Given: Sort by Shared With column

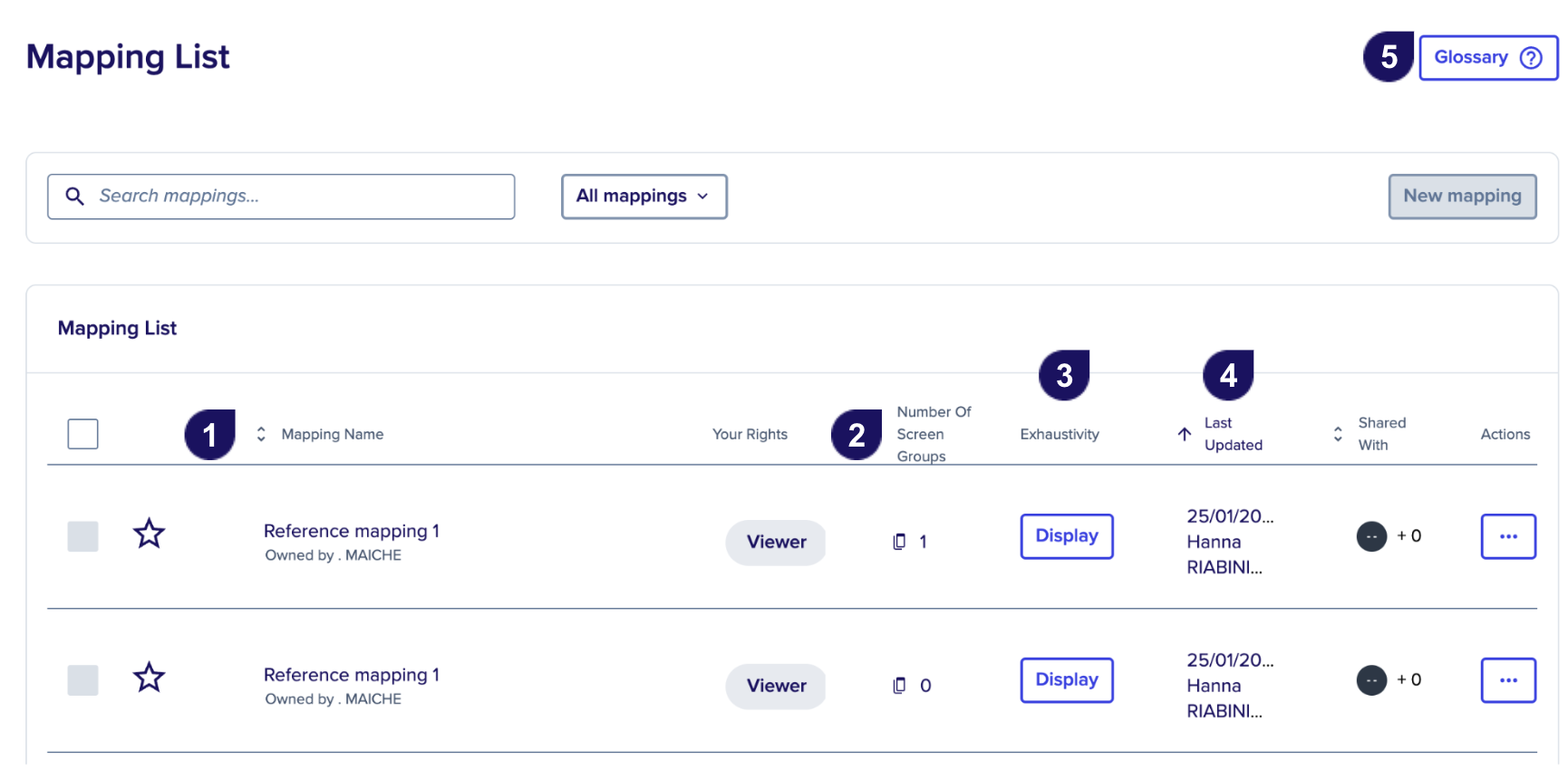Looking at the screenshot, I should coord(1338,434).
